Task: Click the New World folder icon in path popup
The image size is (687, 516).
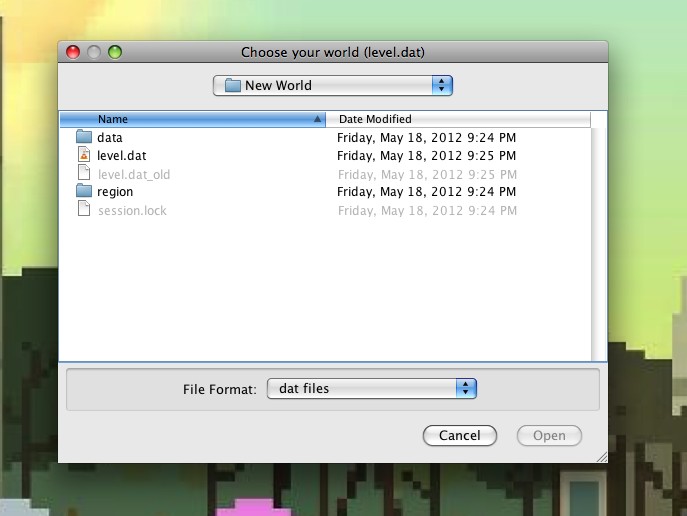Action: click(233, 86)
